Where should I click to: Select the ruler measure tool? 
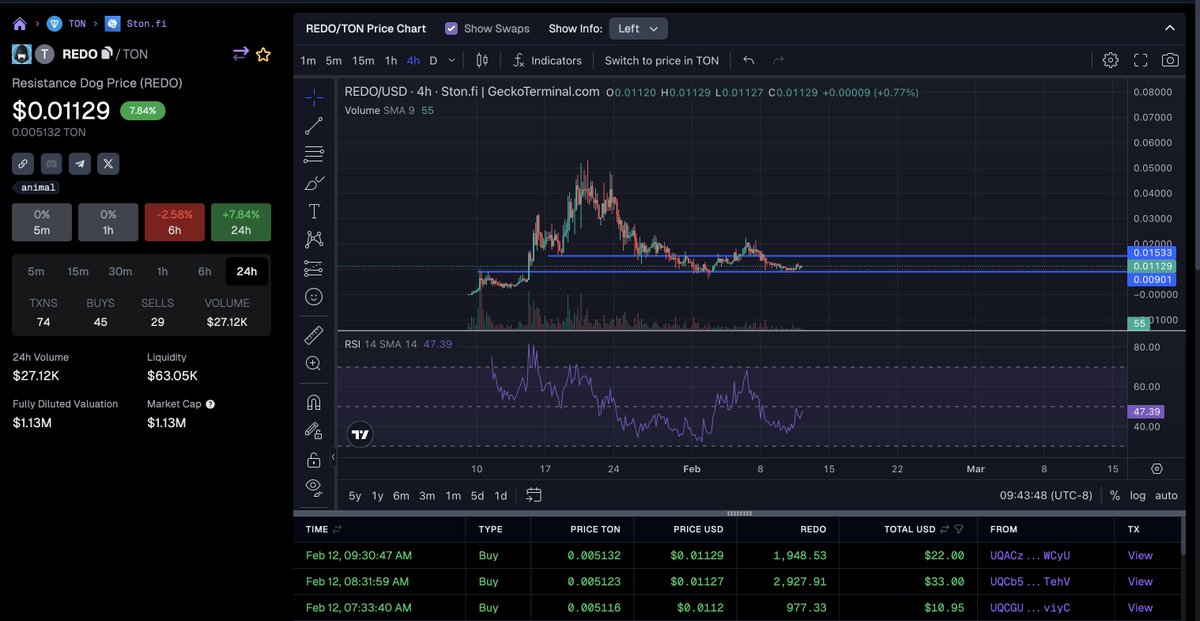[314, 335]
